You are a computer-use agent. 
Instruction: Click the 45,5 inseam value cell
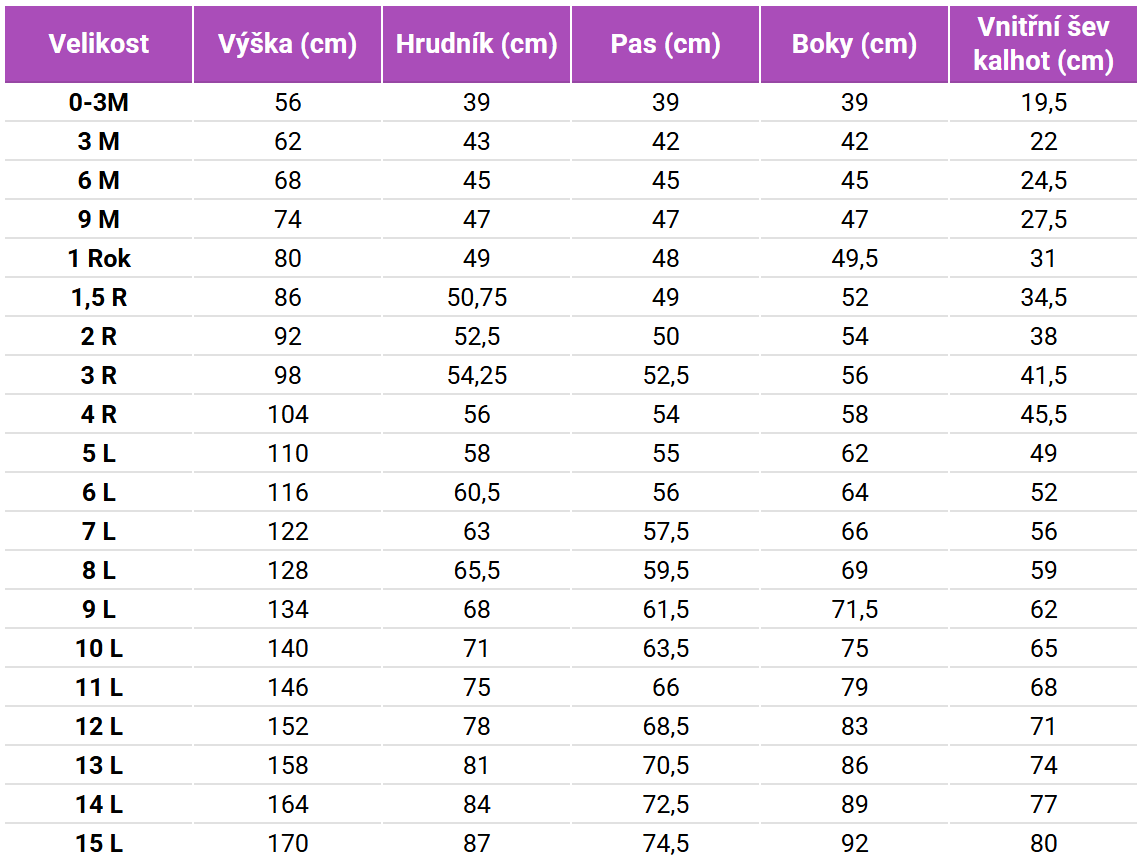tap(1043, 414)
